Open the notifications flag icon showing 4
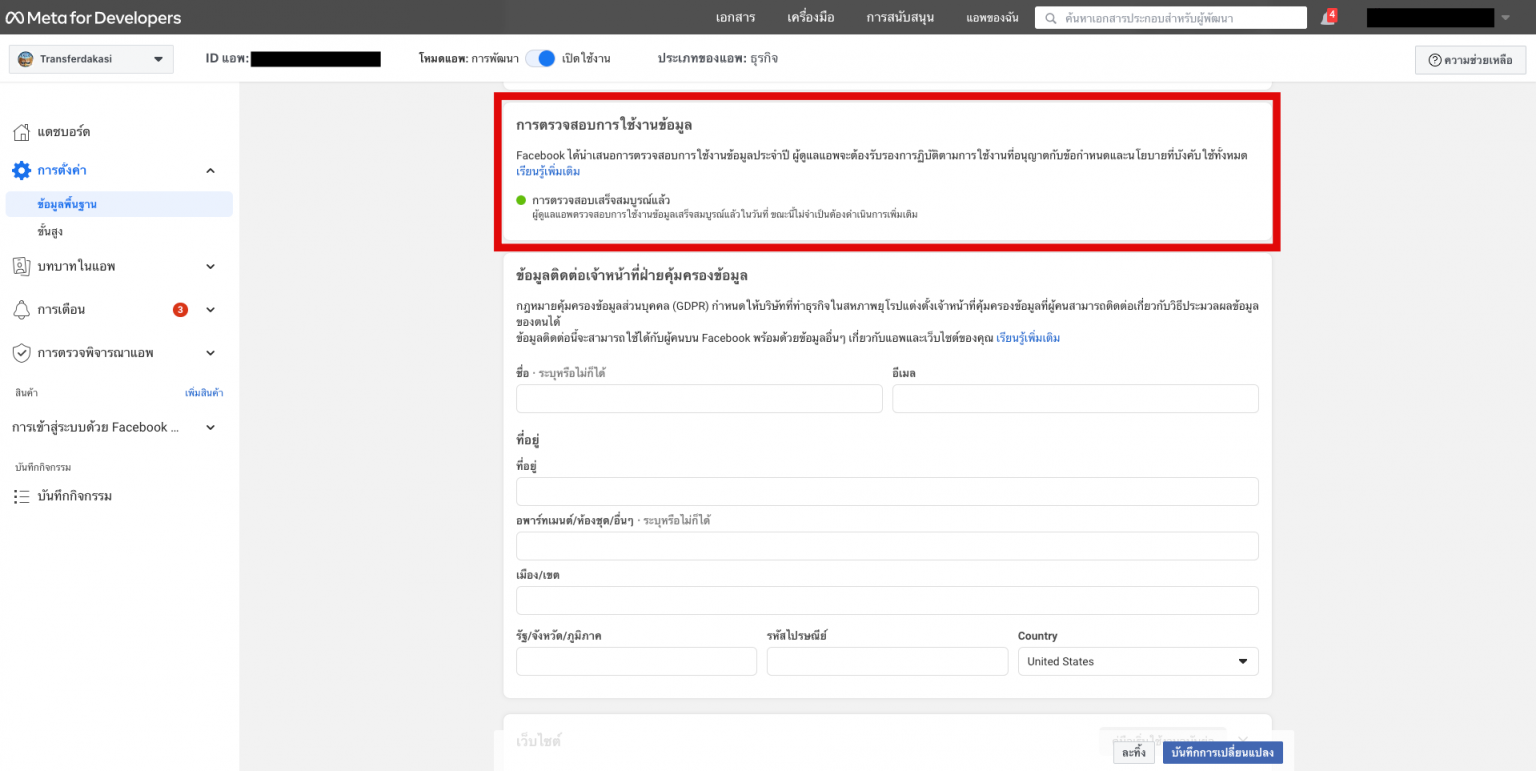 click(1327, 17)
